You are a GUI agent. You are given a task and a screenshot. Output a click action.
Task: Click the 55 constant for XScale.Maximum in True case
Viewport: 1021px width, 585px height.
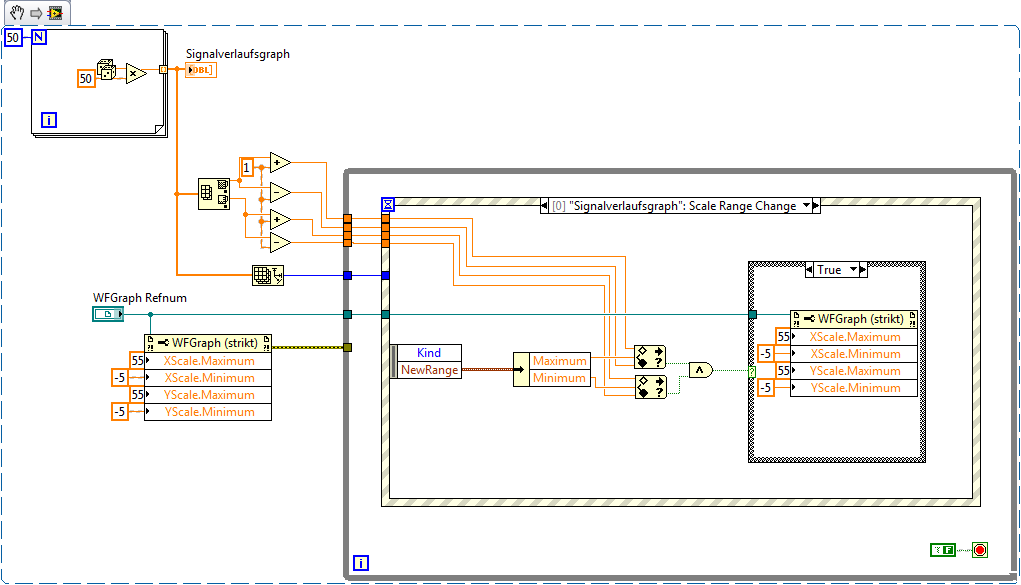pos(783,336)
